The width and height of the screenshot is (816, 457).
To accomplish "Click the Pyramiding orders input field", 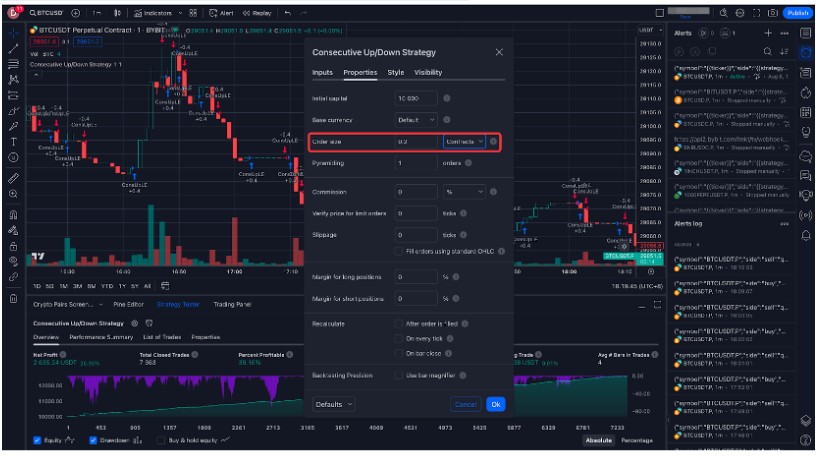I will 416,163.
